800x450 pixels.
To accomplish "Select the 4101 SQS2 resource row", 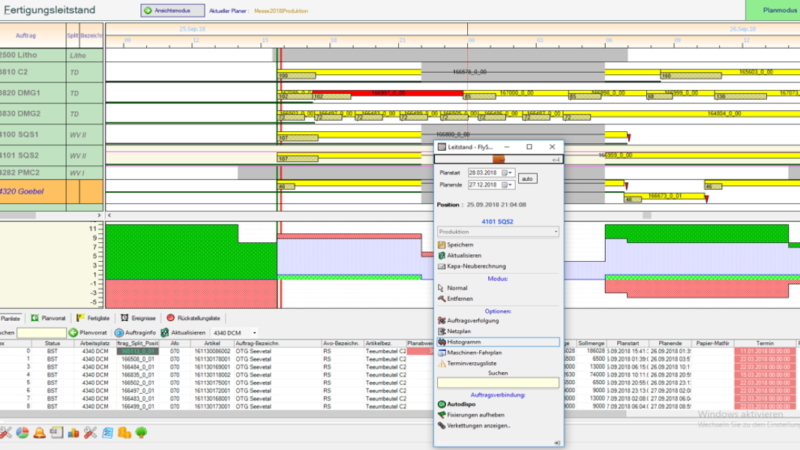I will 51,155.
